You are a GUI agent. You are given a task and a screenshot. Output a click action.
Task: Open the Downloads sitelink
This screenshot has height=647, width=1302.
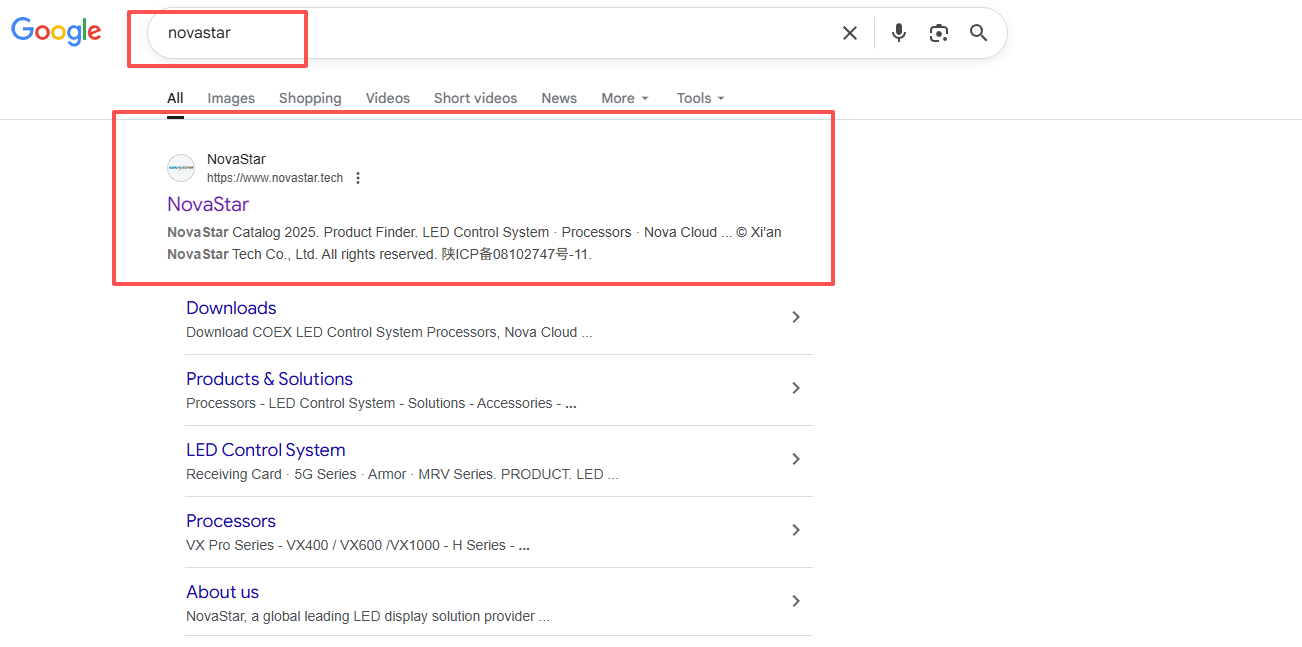(x=231, y=308)
